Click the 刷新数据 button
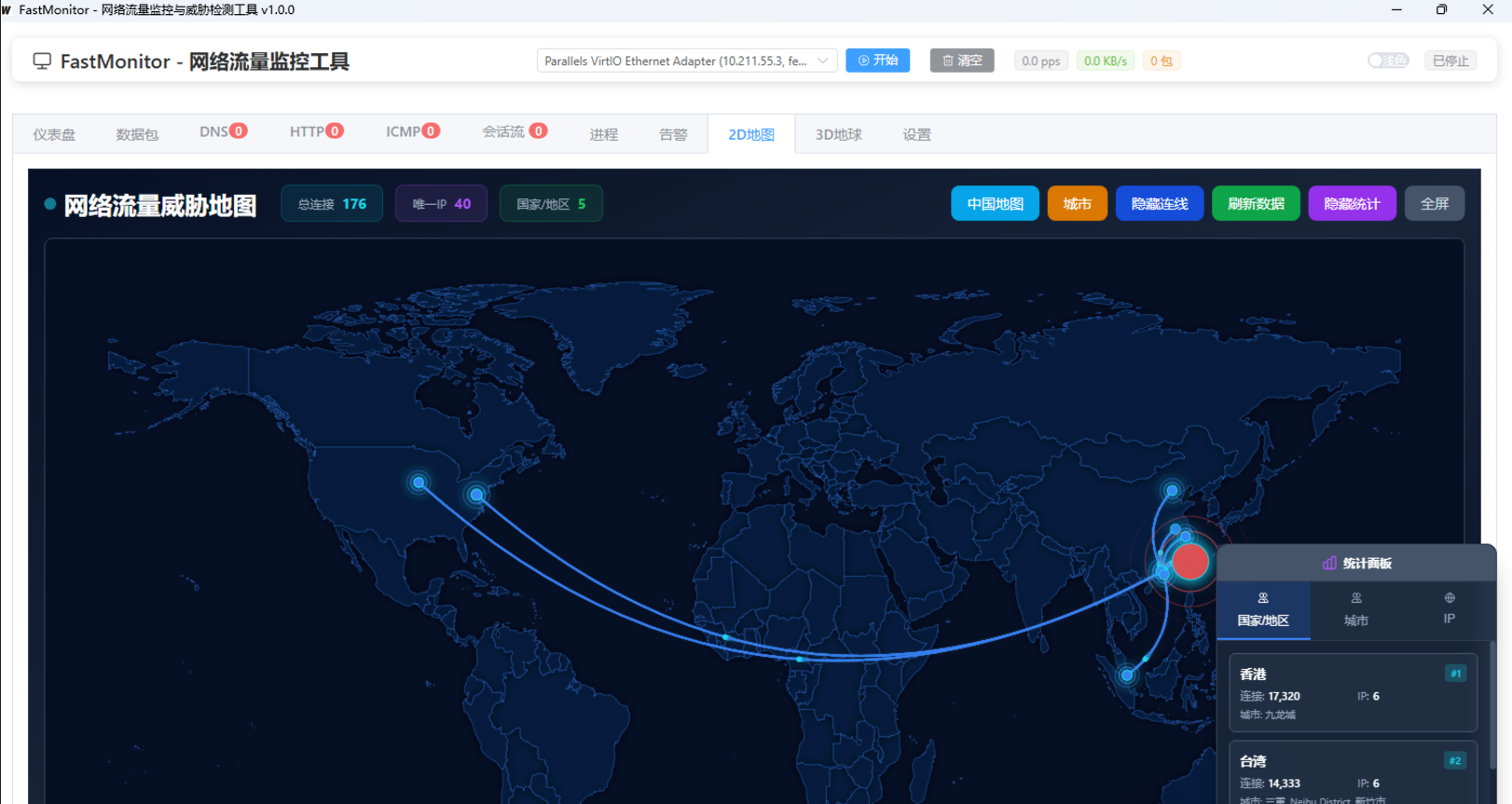 click(1256, 204)
